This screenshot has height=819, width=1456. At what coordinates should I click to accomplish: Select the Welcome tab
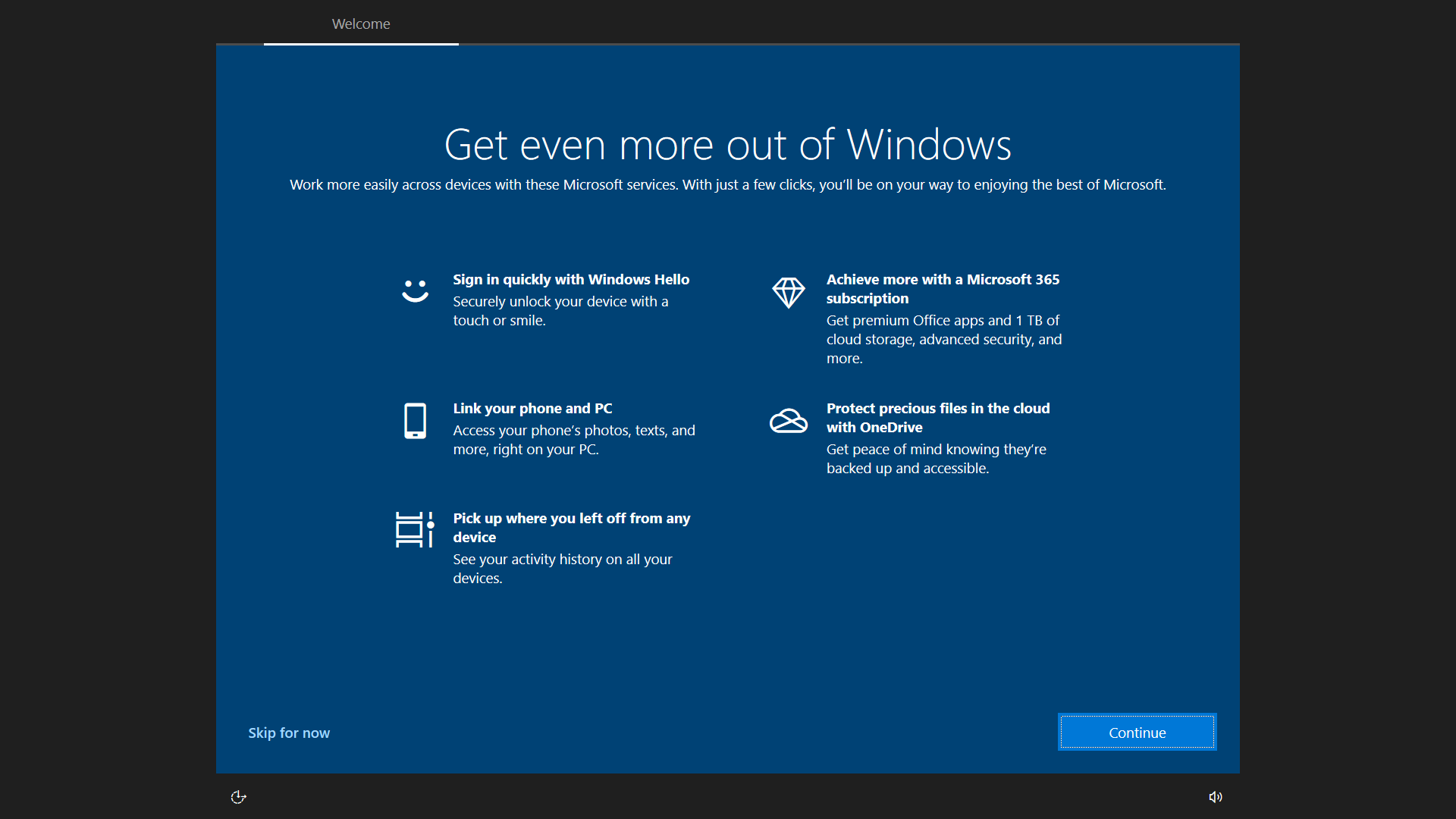click(361, 24)
